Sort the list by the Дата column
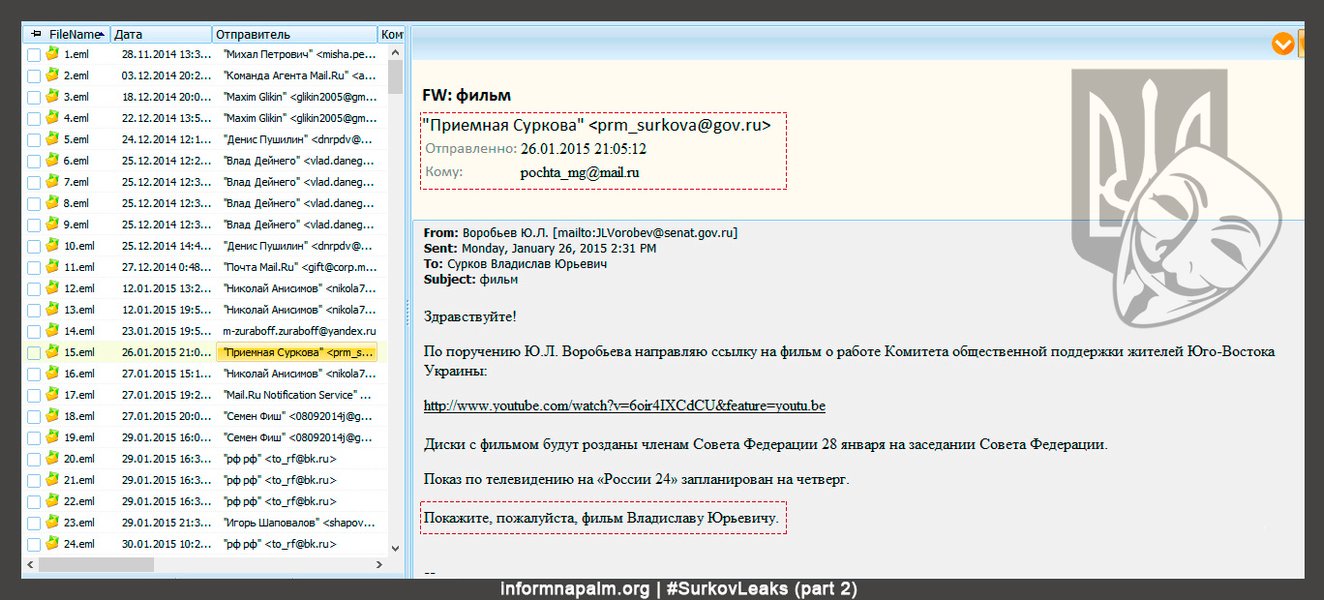Screen dimensions: 1324x600 (160, 34)
